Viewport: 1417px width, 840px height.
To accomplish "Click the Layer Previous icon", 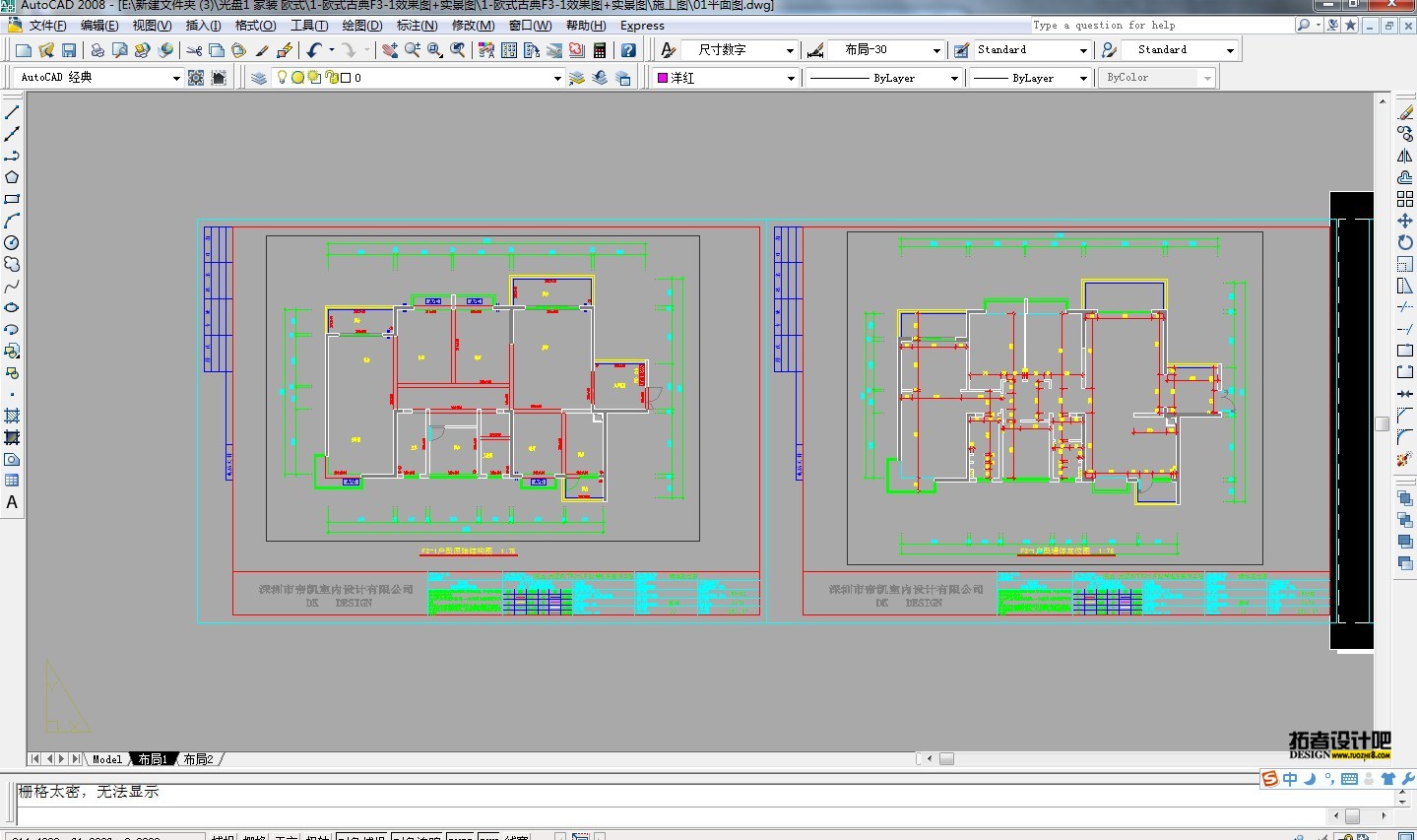I will point(600,78).
